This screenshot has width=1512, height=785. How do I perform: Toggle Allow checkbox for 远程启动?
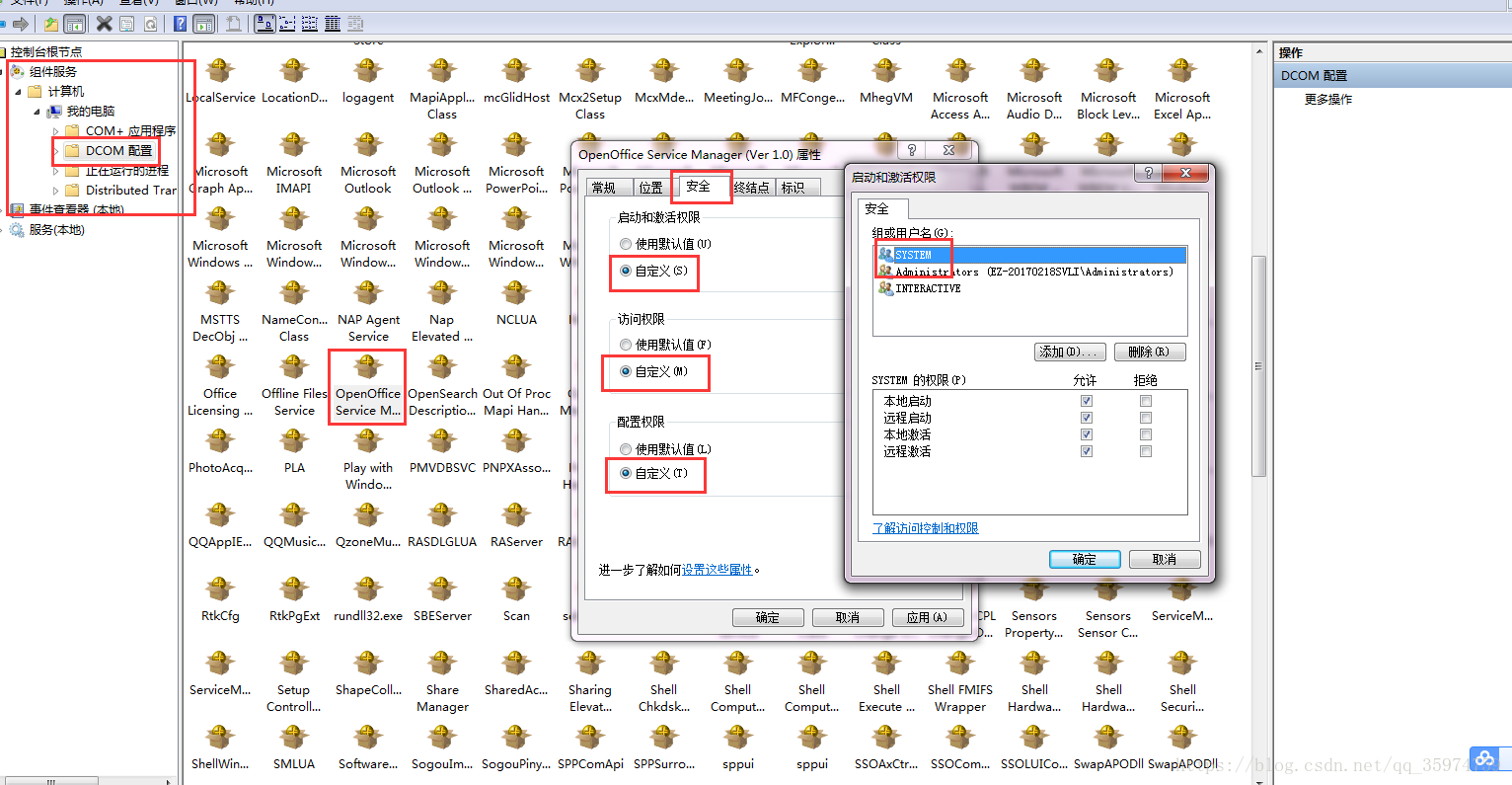(1087, 418)
